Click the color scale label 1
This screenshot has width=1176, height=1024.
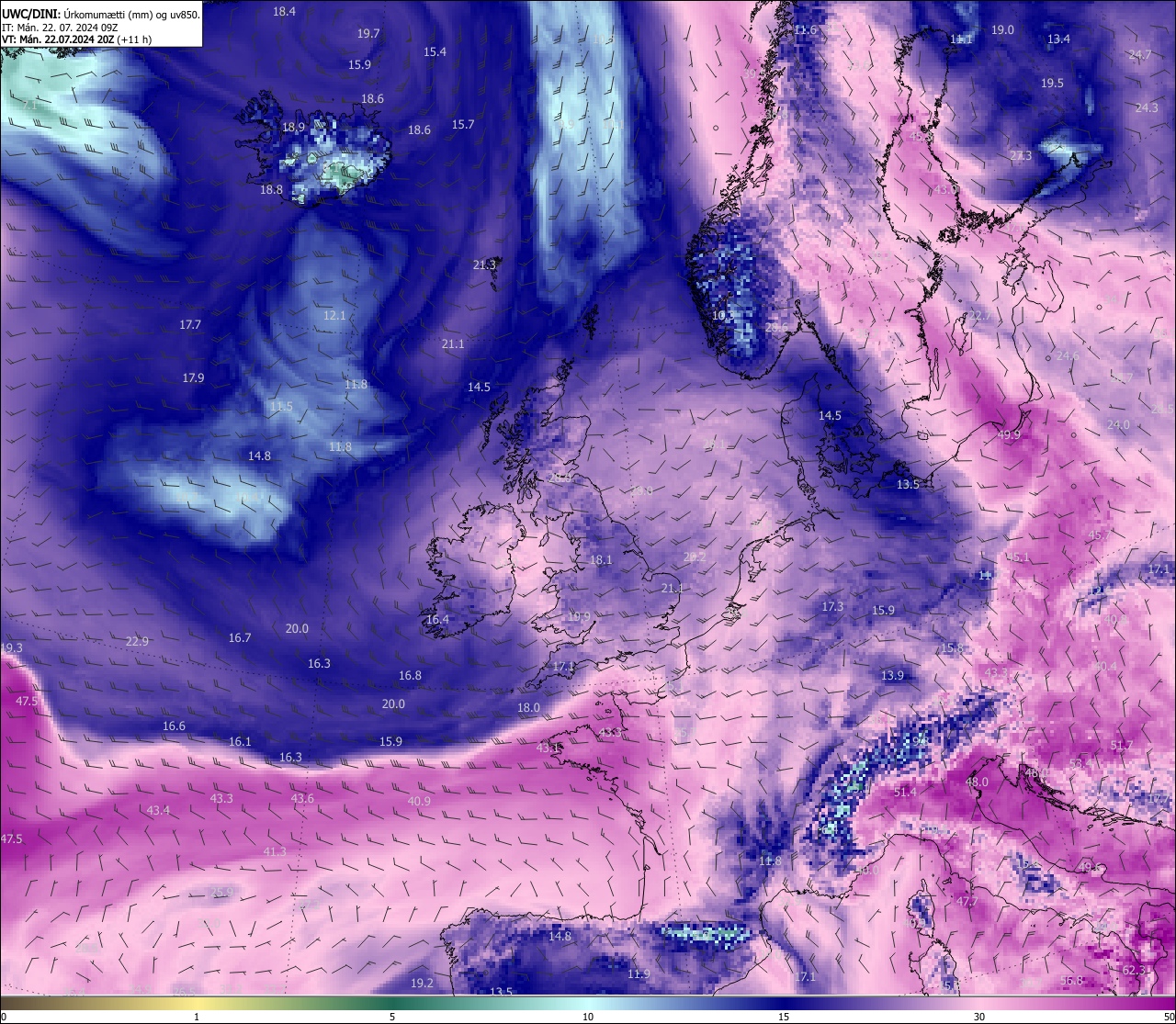coord(197,1017)
